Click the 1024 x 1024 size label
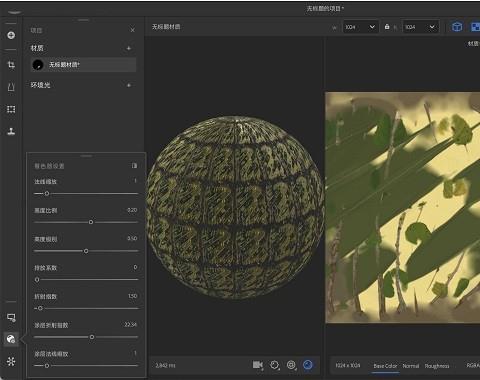The image size is (480, 380). [x=348, y=365]
